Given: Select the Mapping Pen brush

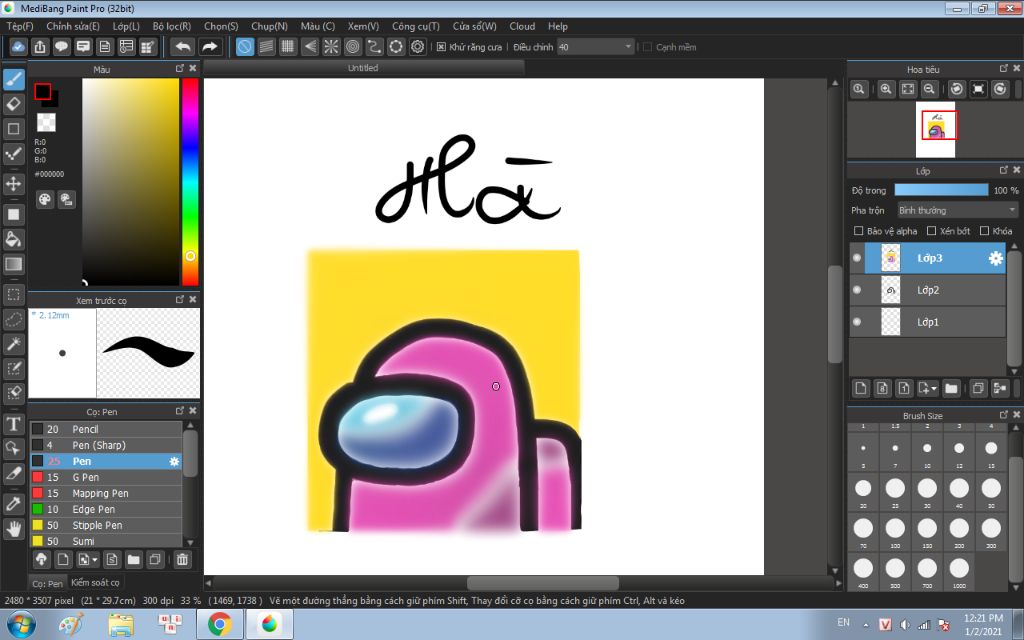Looking at the screenshot, I should tap(106, 493).
